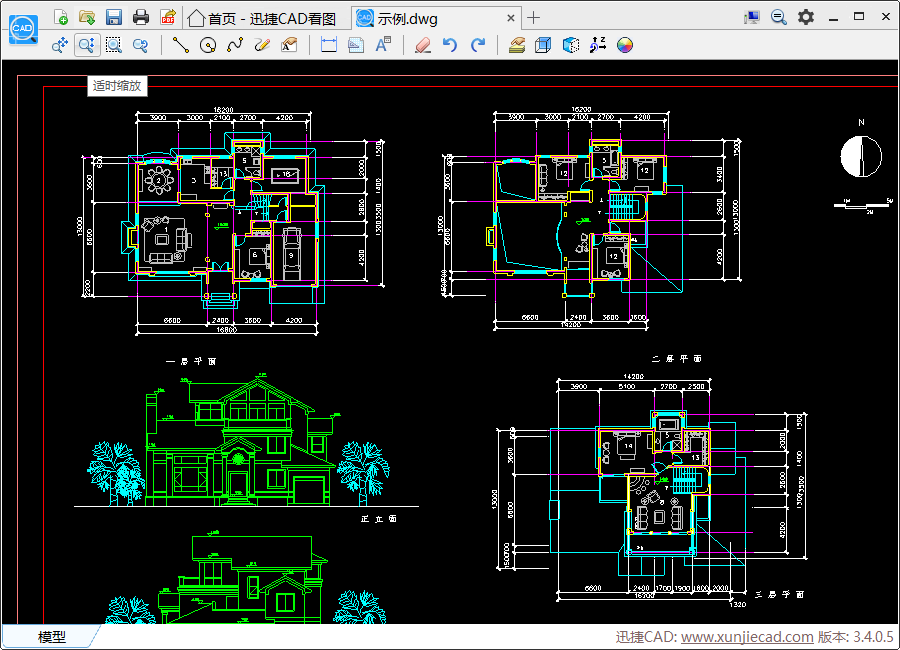
Task: Export the drawing to PDF
Action: pyautogui.click(x=168, y=17)
